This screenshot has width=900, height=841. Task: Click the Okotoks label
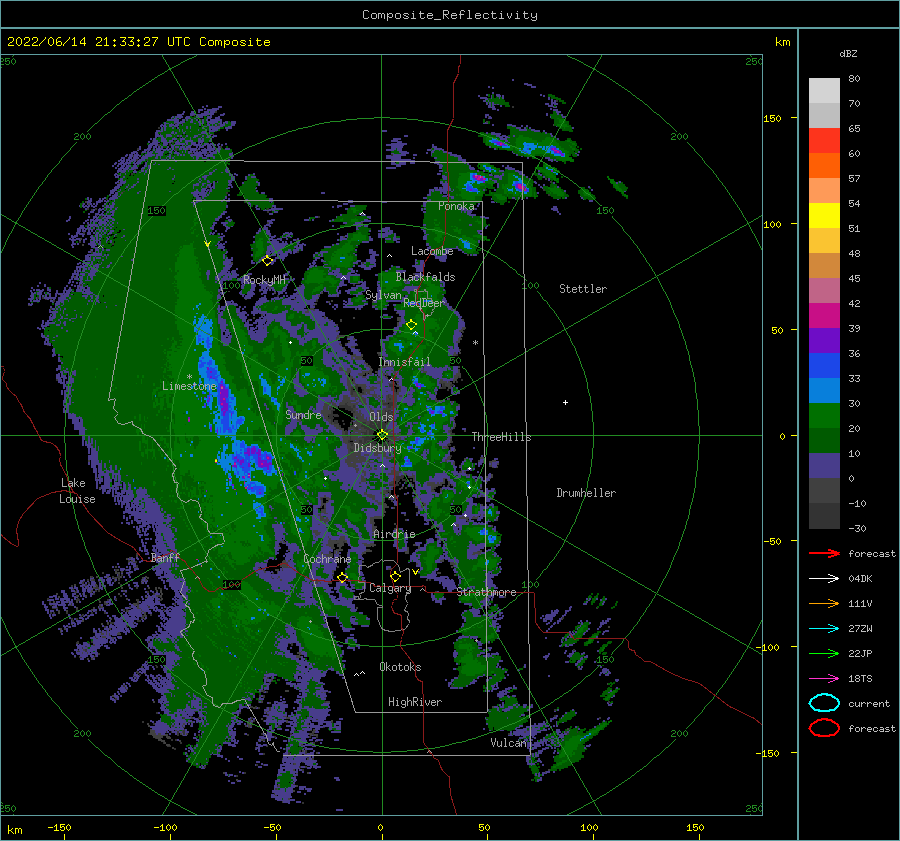[400, 667]
